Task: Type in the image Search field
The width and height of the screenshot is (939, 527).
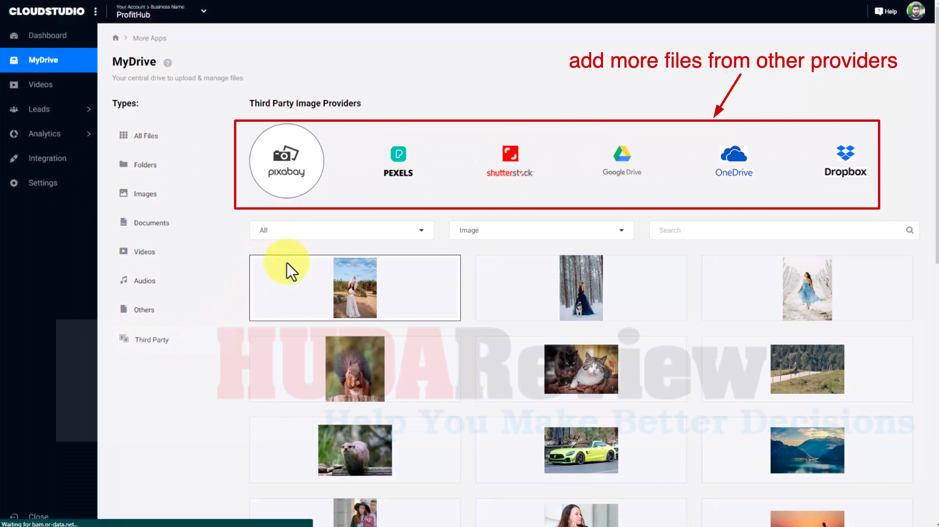Action: pyautogui.click(x=775, y=230)
